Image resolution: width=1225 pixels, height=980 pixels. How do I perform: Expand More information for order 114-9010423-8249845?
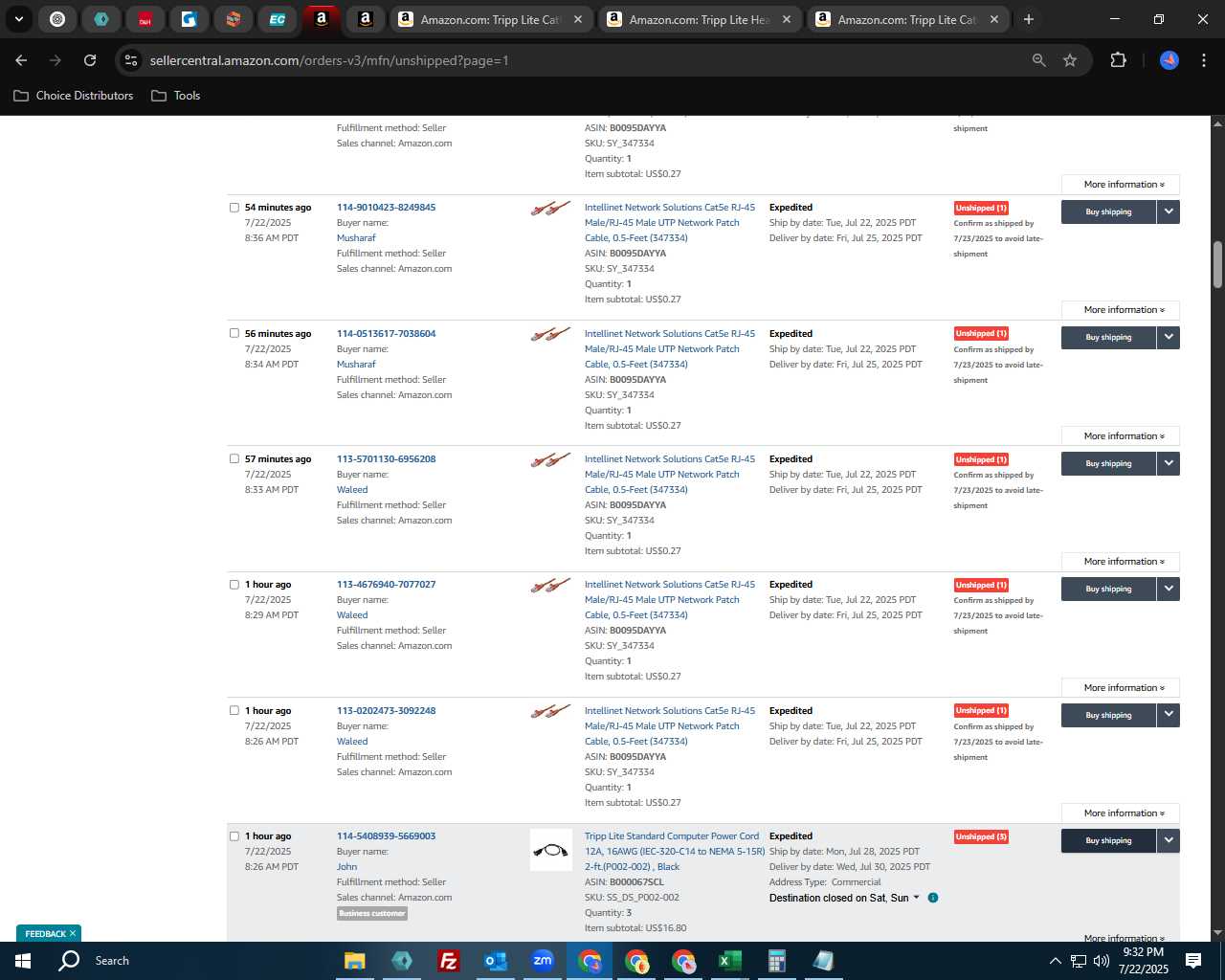(x=1121, y=310)
